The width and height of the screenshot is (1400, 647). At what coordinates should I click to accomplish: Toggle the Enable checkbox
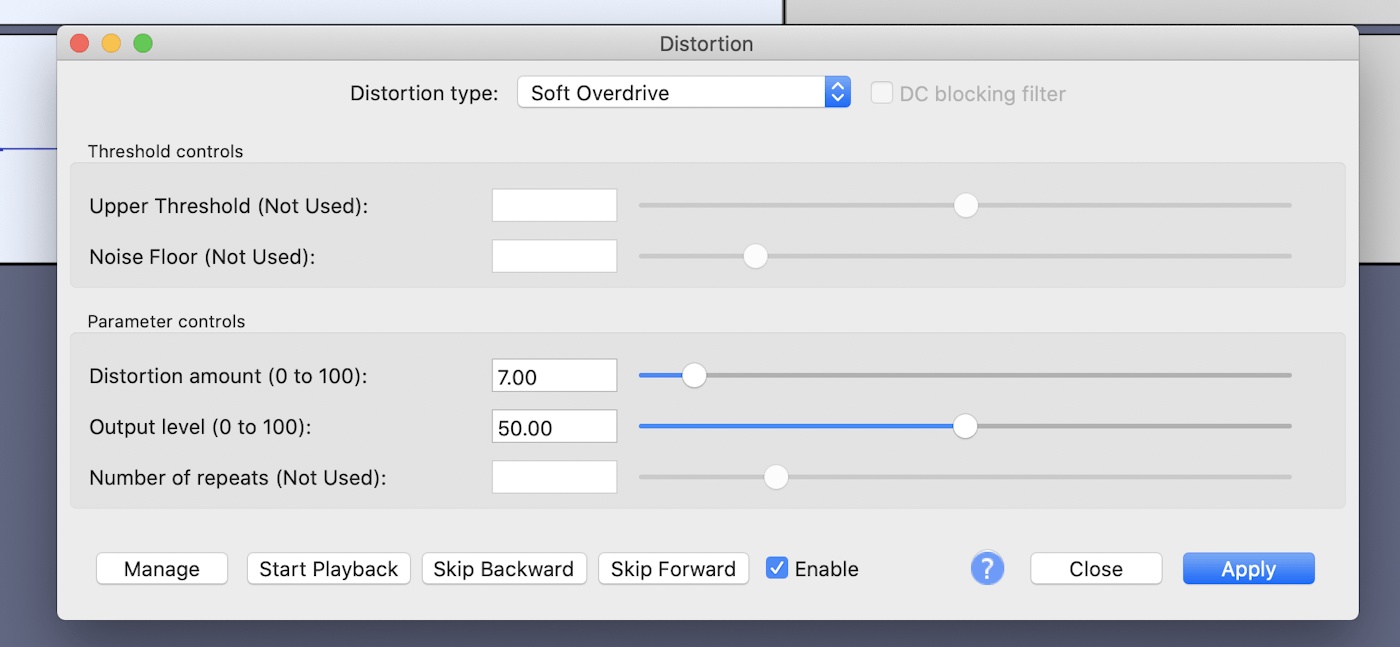click(x=777, y=568)
